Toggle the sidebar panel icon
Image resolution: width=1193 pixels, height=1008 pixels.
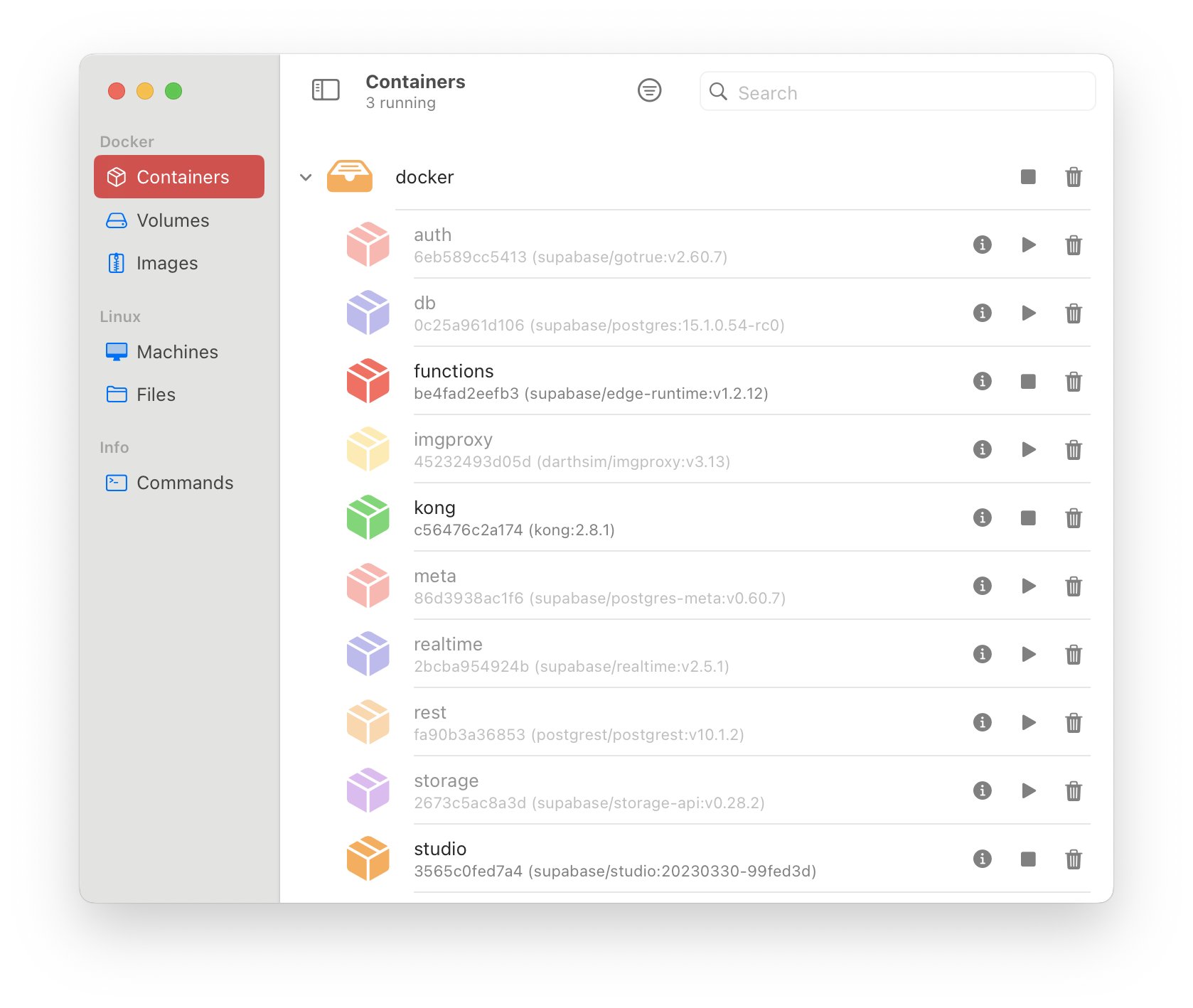coord(326,90)
